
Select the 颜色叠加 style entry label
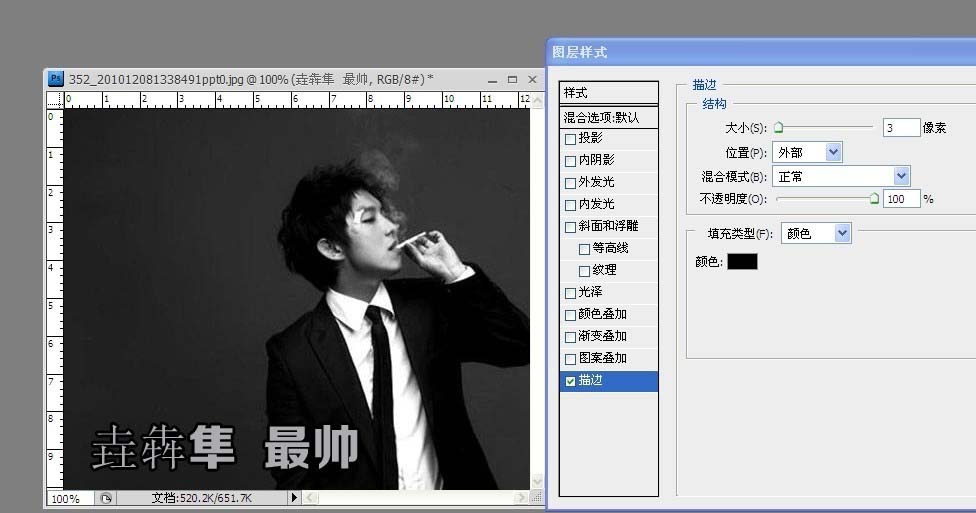602,314
